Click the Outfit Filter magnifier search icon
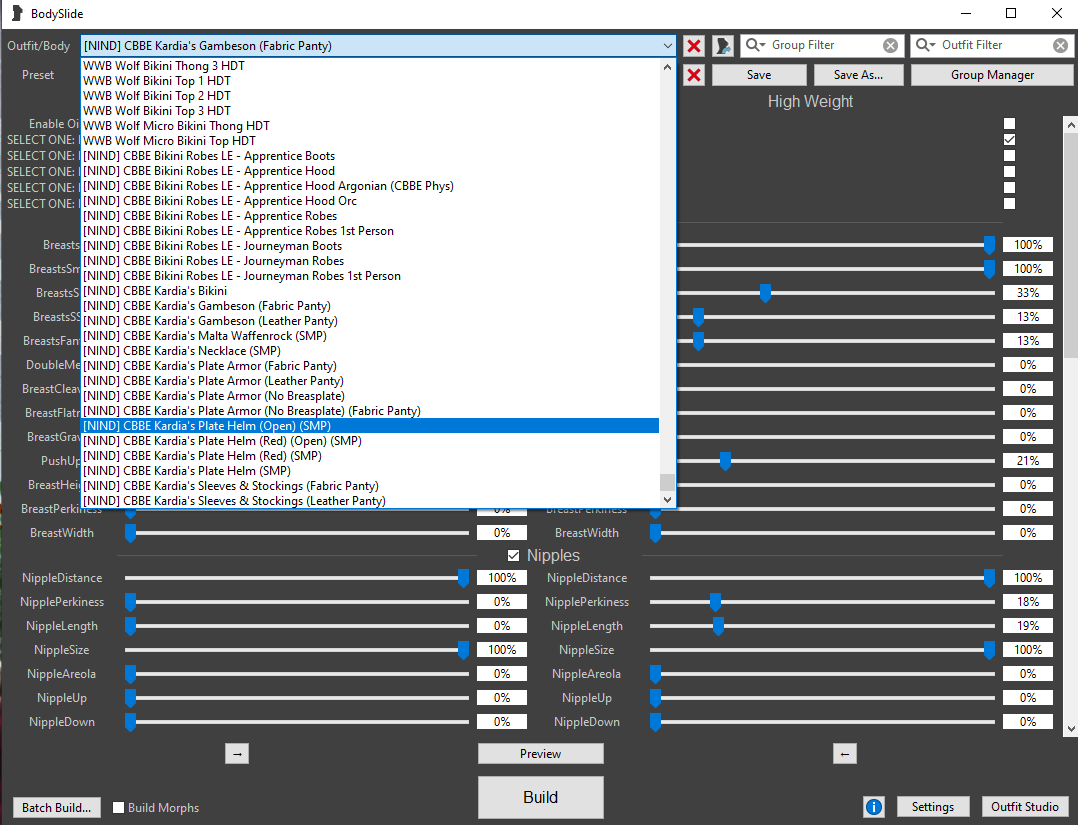This screenshot has width=1080, height=828. coord(925,45)
